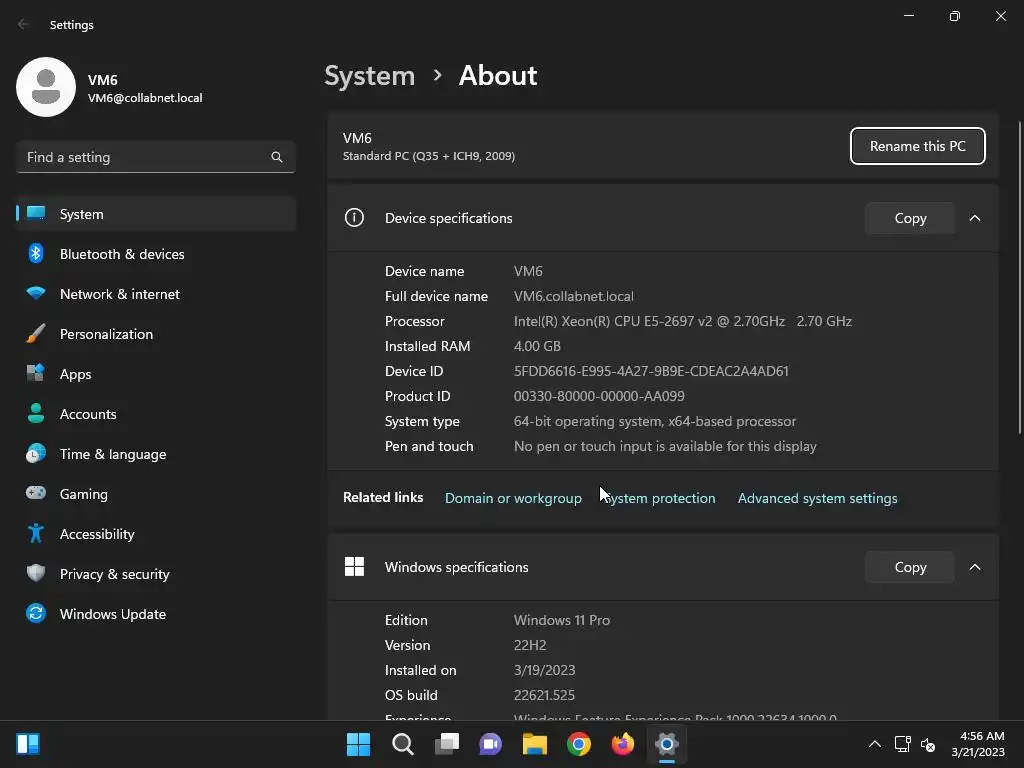Go to Time & language settings

[156, 454]
